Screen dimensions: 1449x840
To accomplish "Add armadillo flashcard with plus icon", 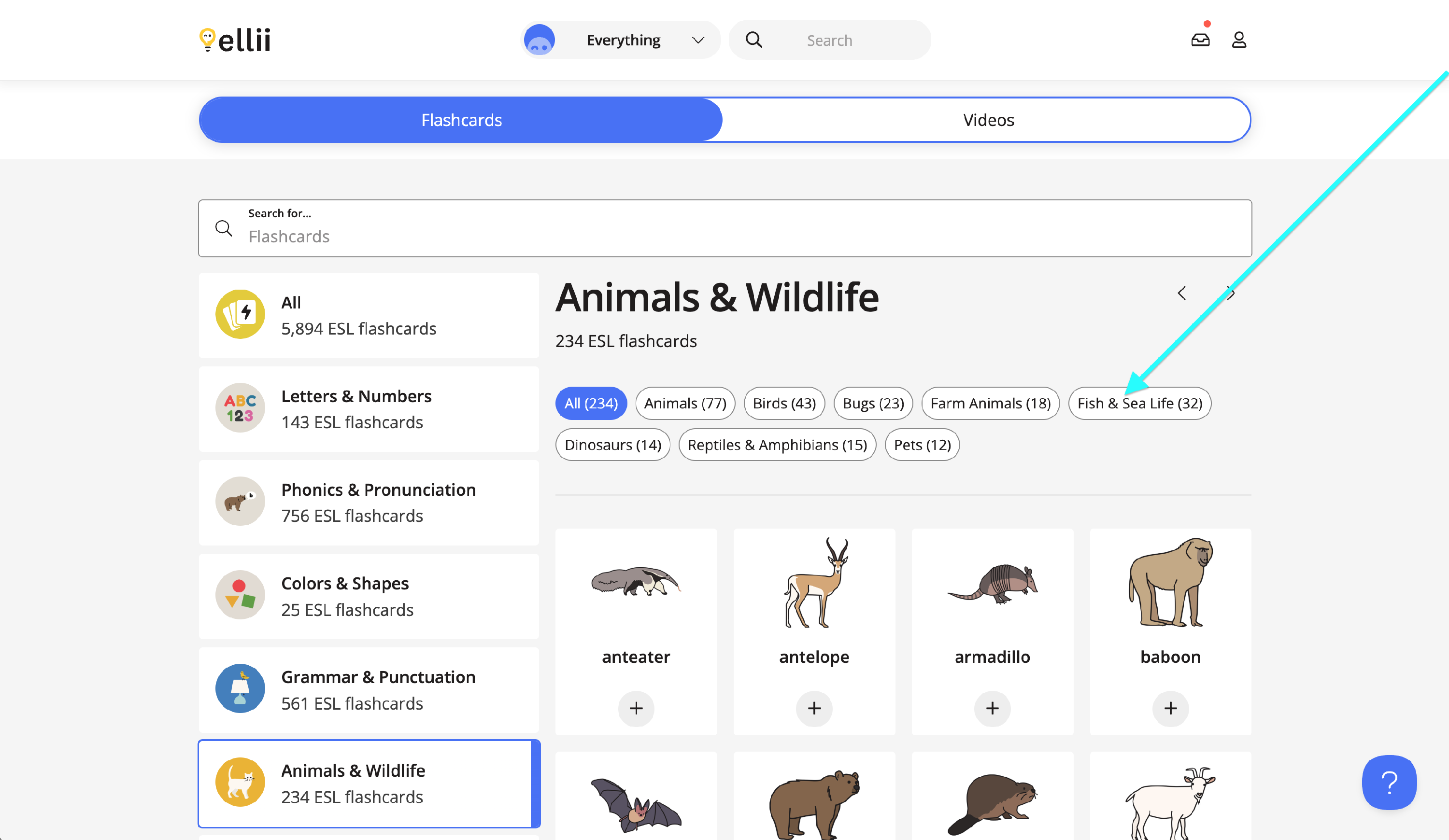I will (992, 708).
